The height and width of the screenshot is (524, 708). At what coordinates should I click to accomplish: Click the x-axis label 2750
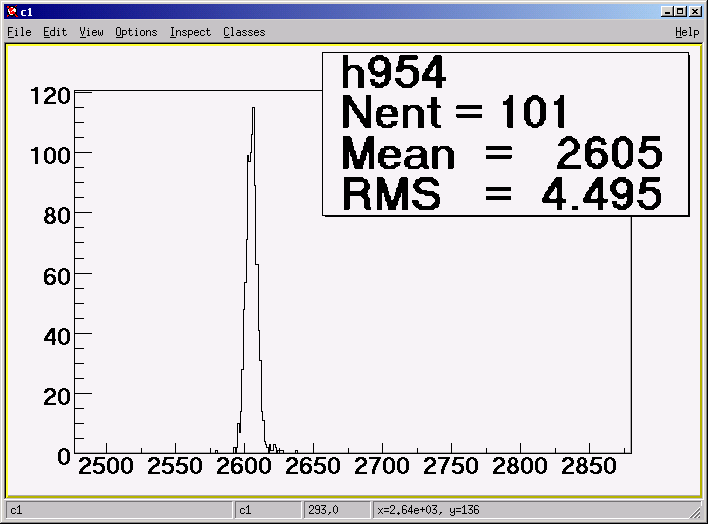(451, 466)
